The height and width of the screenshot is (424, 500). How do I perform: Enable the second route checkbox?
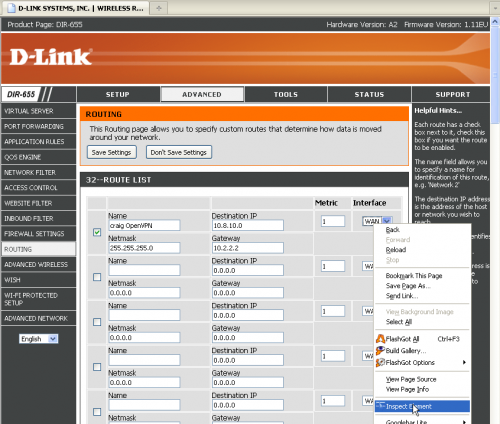coord(97,277)
